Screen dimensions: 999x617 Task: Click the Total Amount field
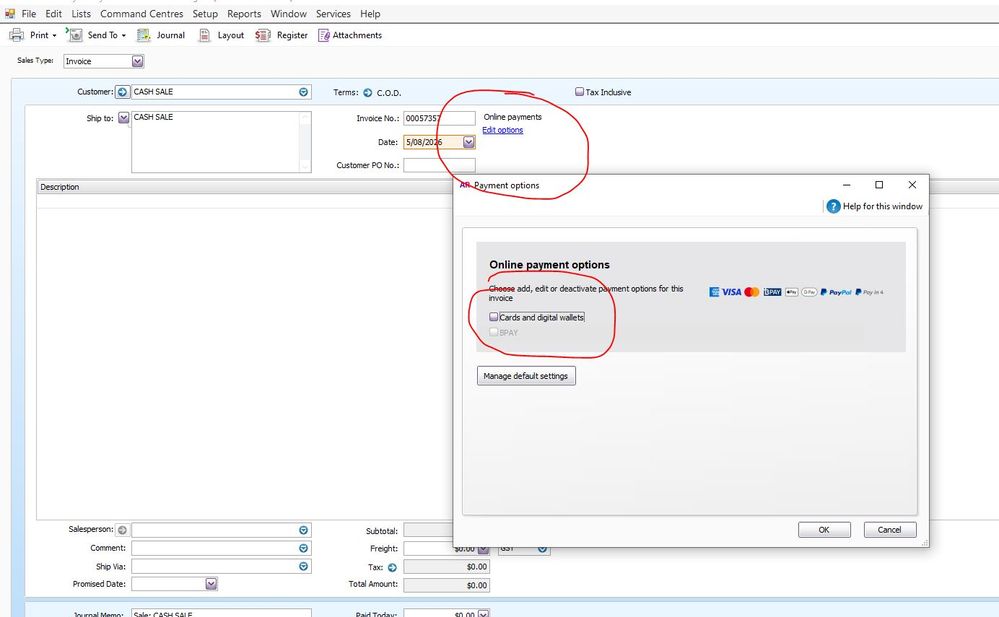tap(447, 584)
